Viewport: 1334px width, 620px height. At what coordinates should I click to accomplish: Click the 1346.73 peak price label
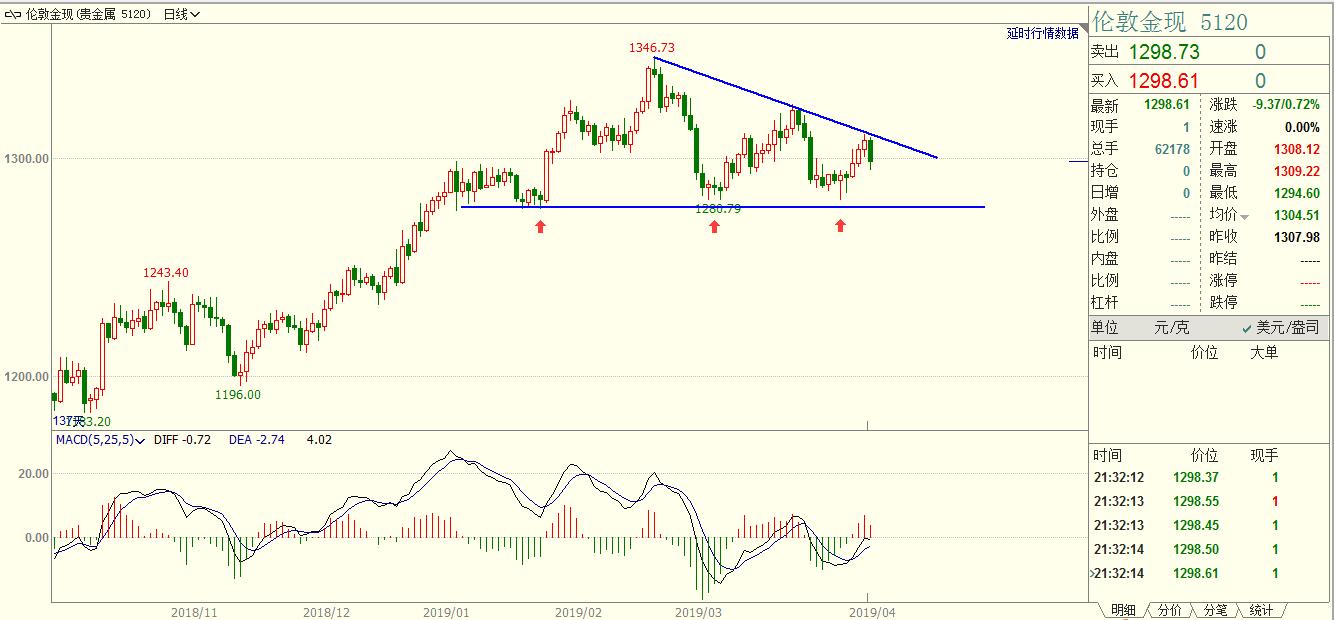651,47
